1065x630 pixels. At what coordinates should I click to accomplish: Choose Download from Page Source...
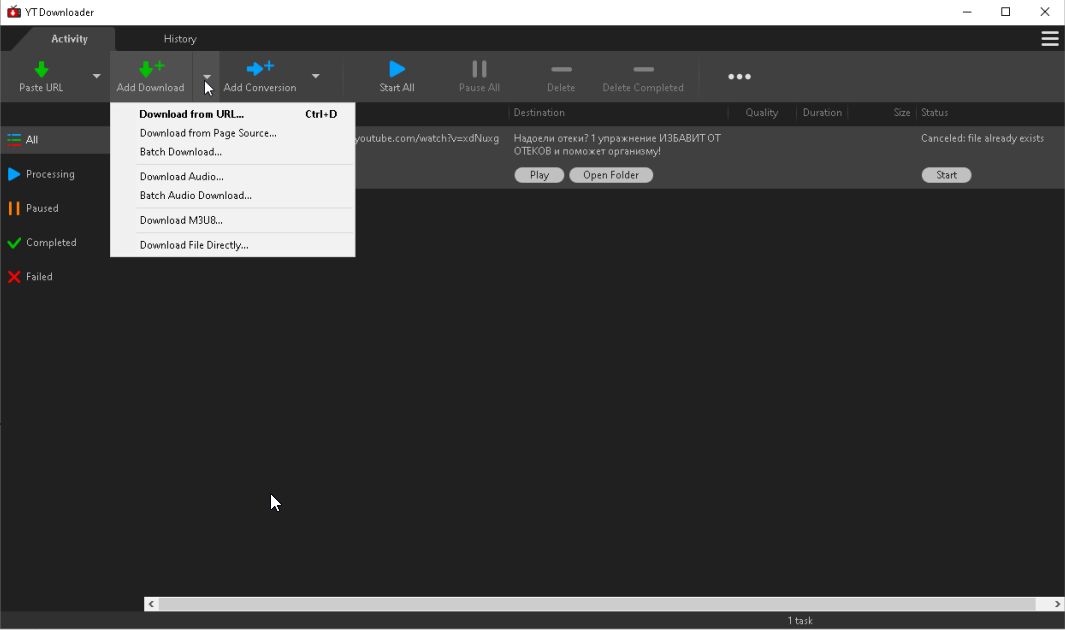232,133
